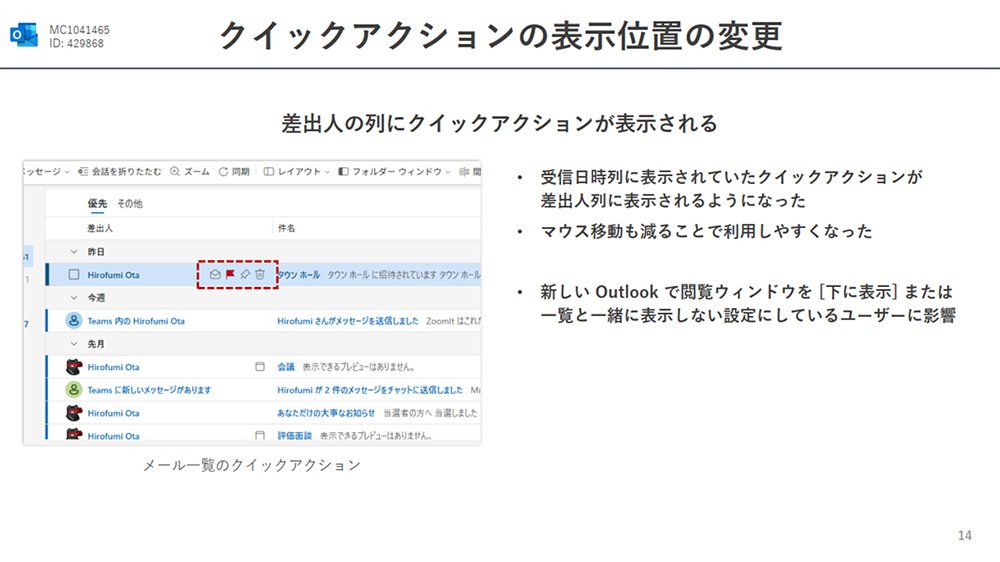Image resolution: width=1000 pixels, height=562 pixels.
Task: Click the red flag quick action icon
Action: [230, 274]
